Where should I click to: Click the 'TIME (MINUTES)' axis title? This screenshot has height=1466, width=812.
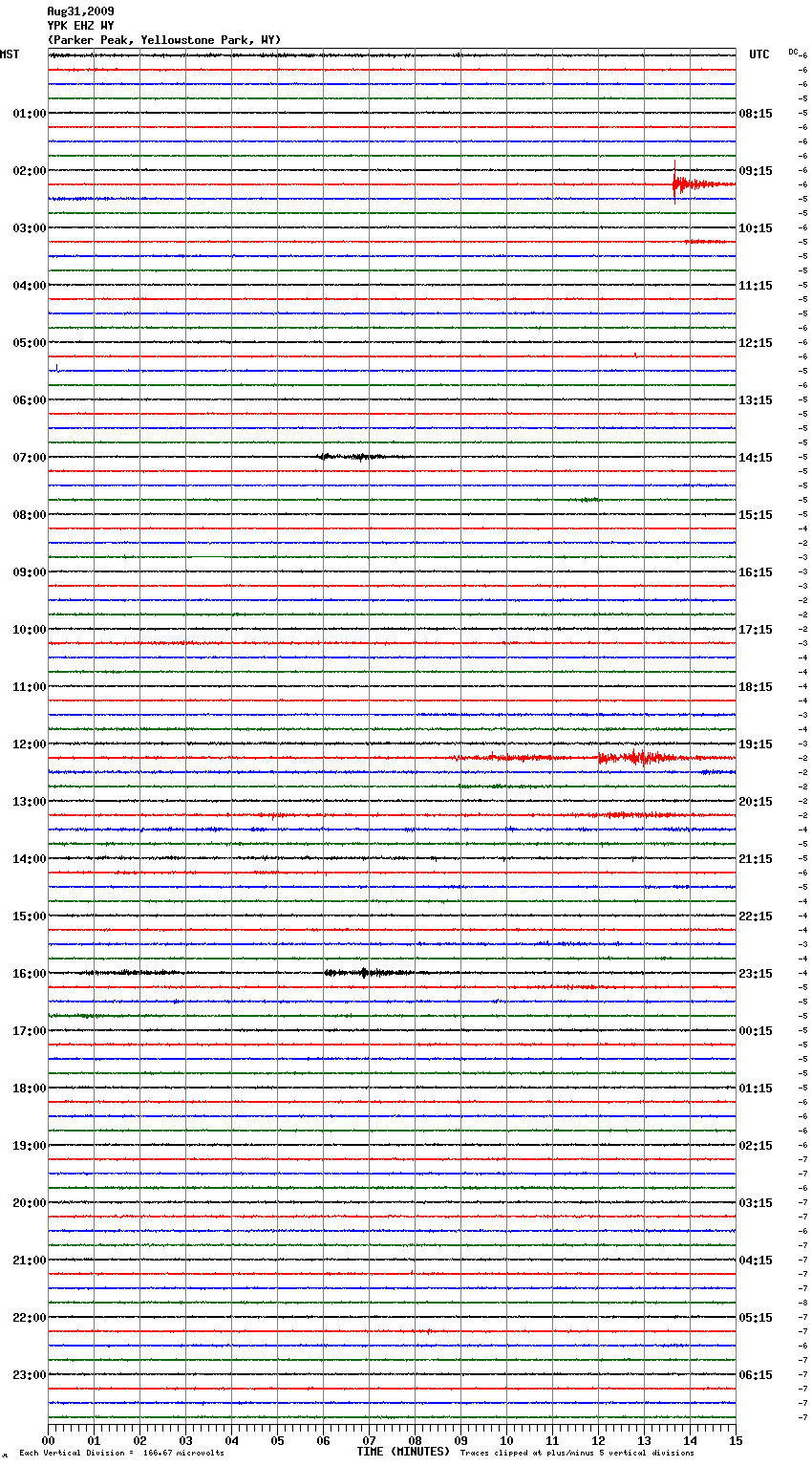[403, 1452]
